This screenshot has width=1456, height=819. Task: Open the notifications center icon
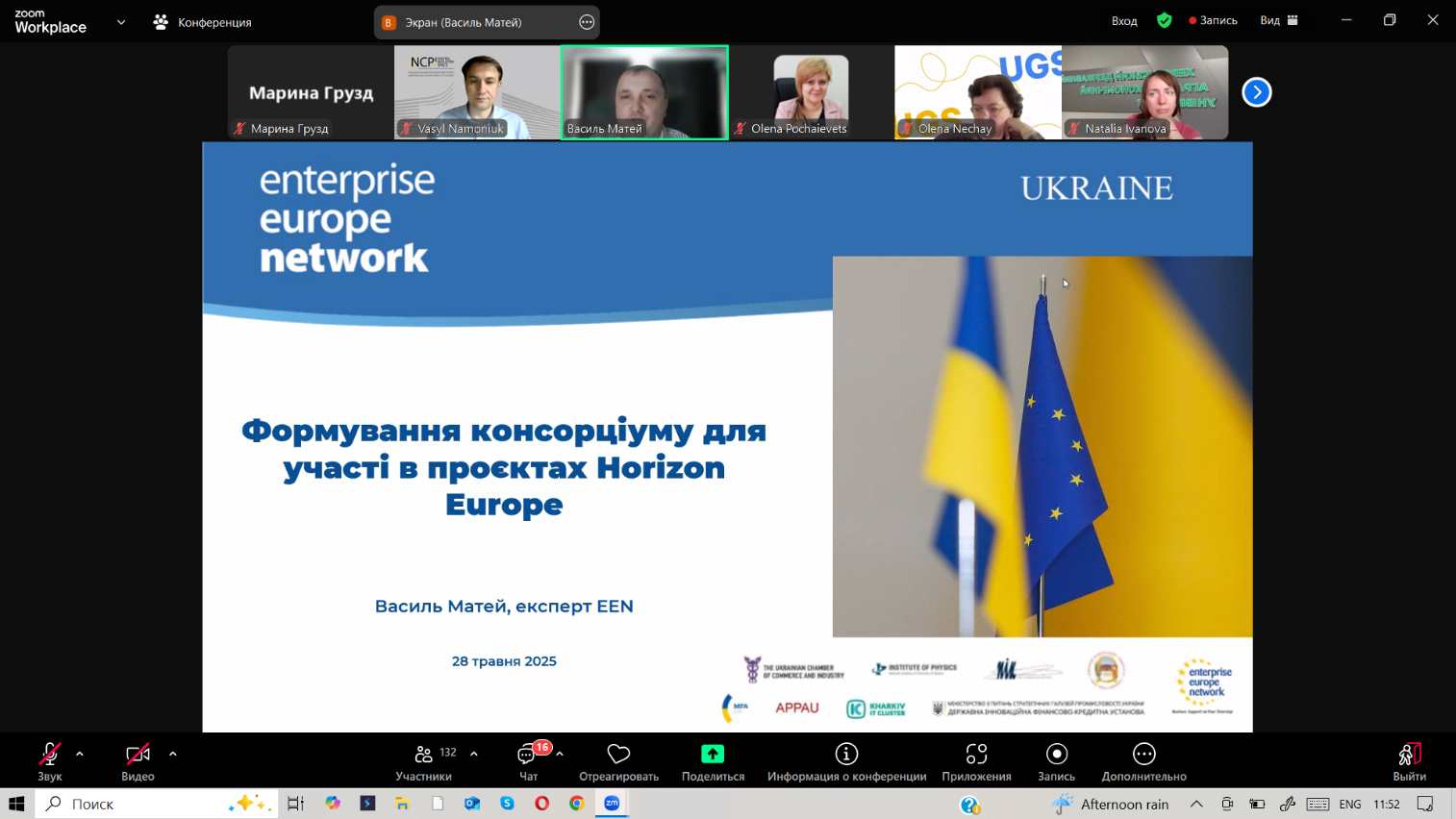coord(1425,804)
